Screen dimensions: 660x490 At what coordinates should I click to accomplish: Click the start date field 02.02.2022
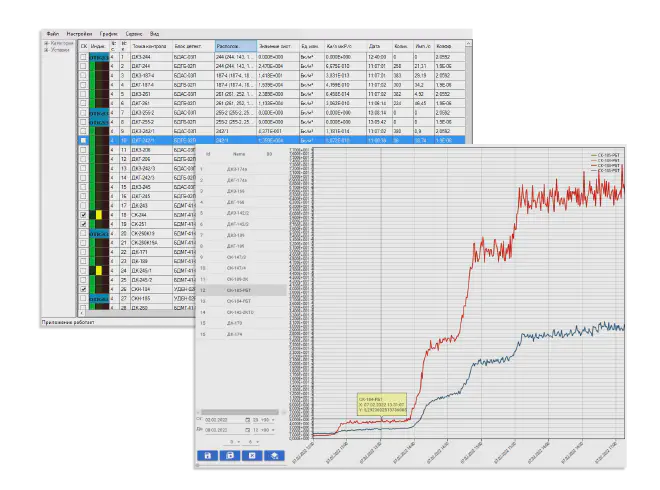[224, 420]
